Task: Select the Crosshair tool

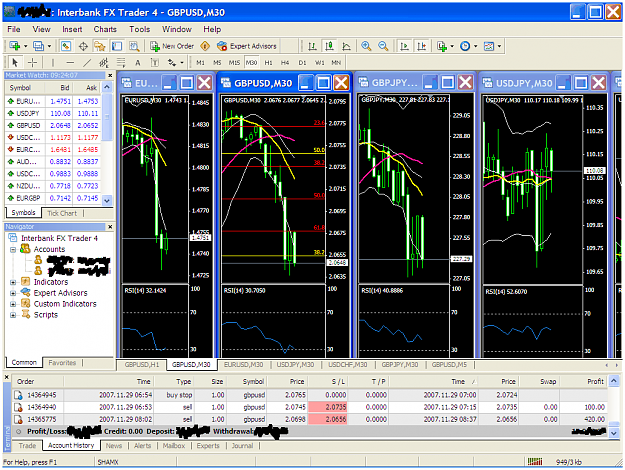Action: (x=33, y=63)
